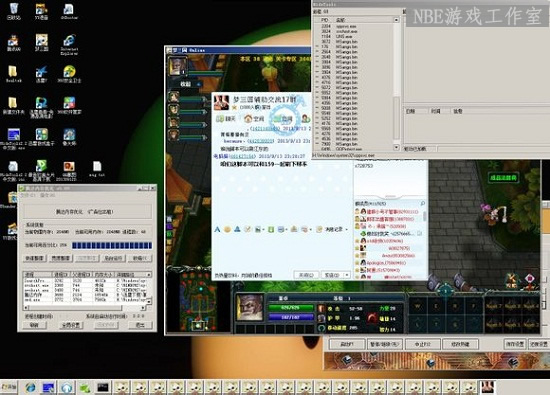Switch to the Chat tab in group window
550x395 pixels.
pyautogui.click(x=226, y=119)
